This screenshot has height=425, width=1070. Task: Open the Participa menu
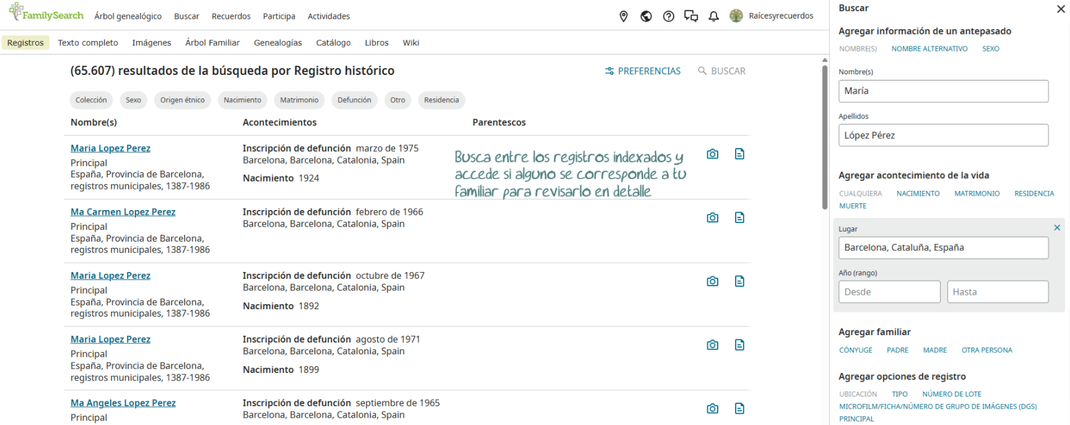point(279,16)
